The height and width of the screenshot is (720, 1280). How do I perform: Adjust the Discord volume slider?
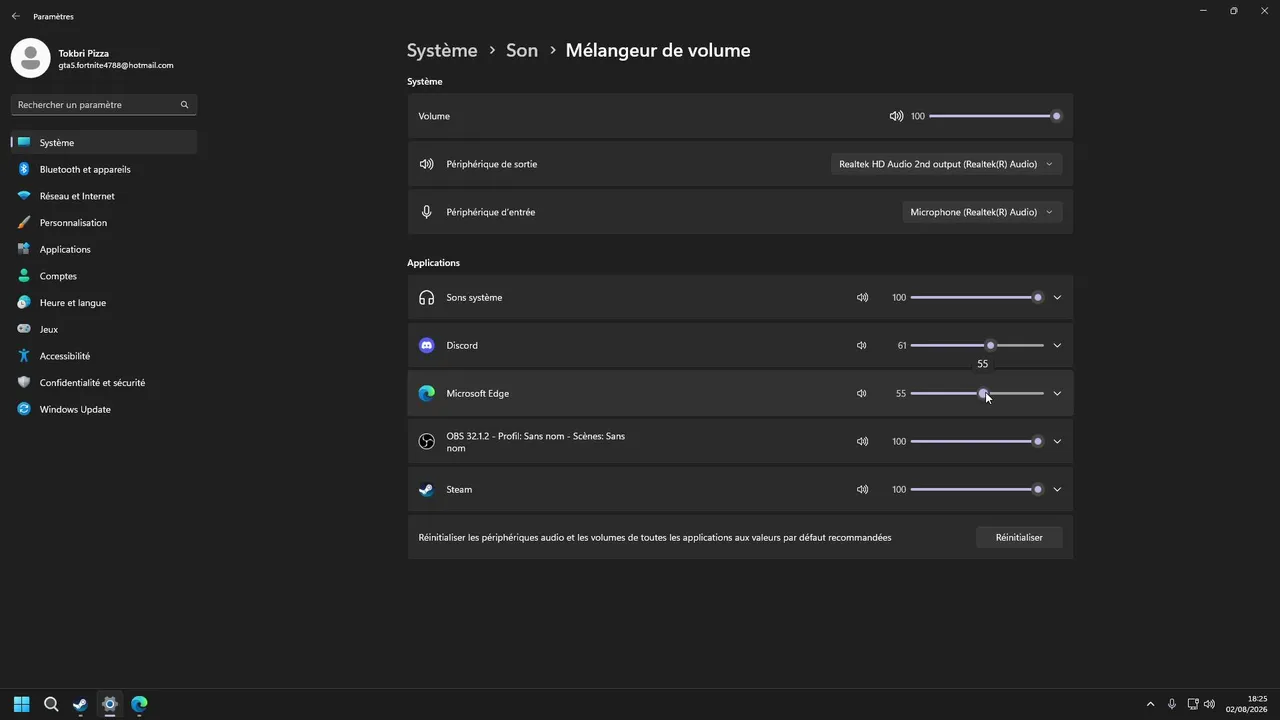point(977,345)
